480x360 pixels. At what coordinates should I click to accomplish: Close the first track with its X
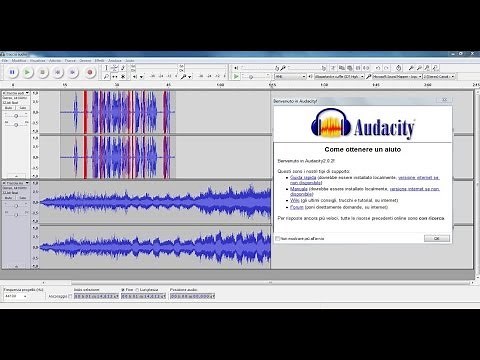coord(4,93)
